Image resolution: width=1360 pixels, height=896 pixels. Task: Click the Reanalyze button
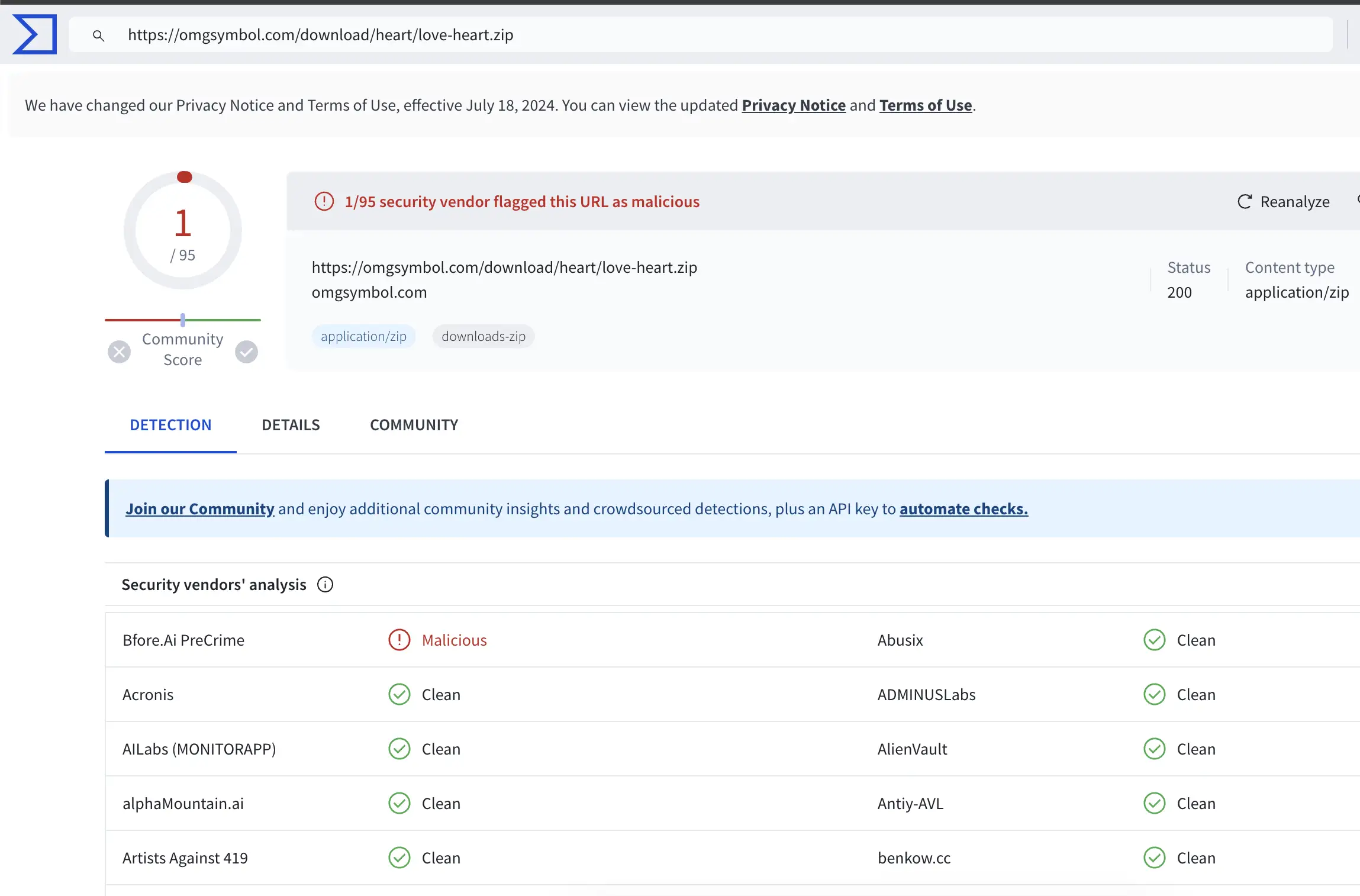(1283, 202)
